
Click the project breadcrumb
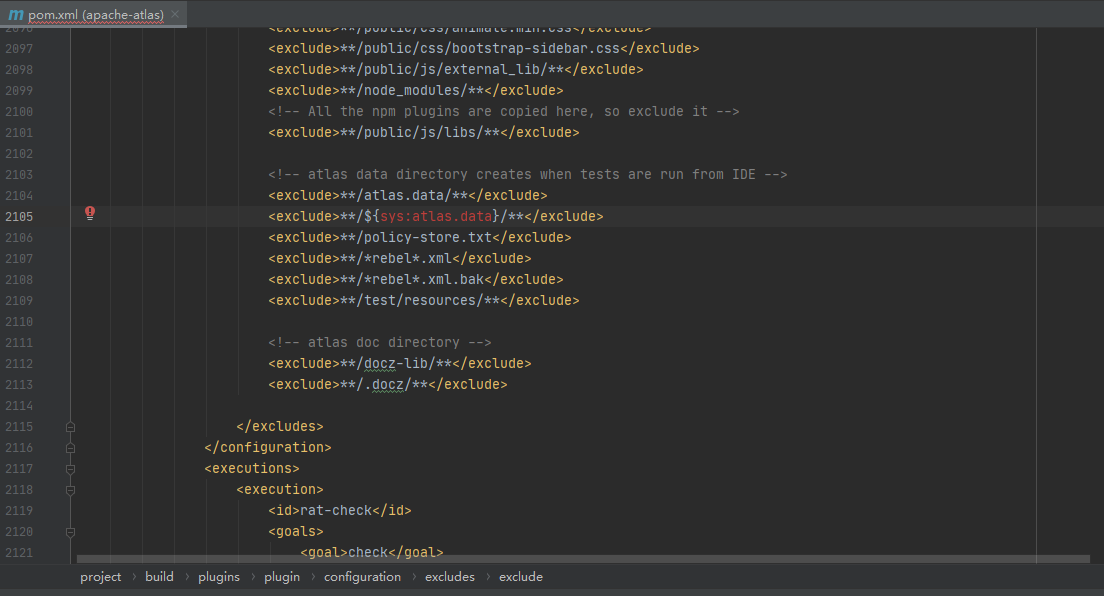pos(101,577)
